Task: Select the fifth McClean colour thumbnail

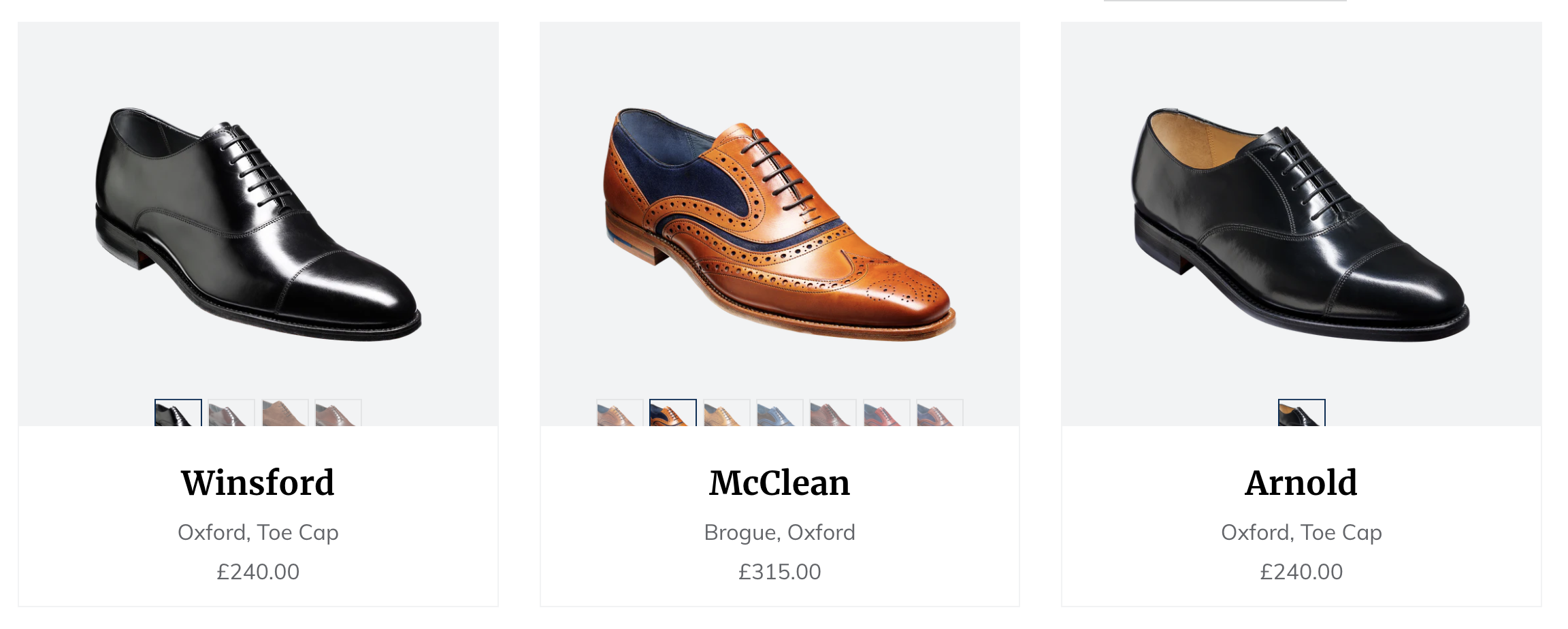Action: point(833,413)
